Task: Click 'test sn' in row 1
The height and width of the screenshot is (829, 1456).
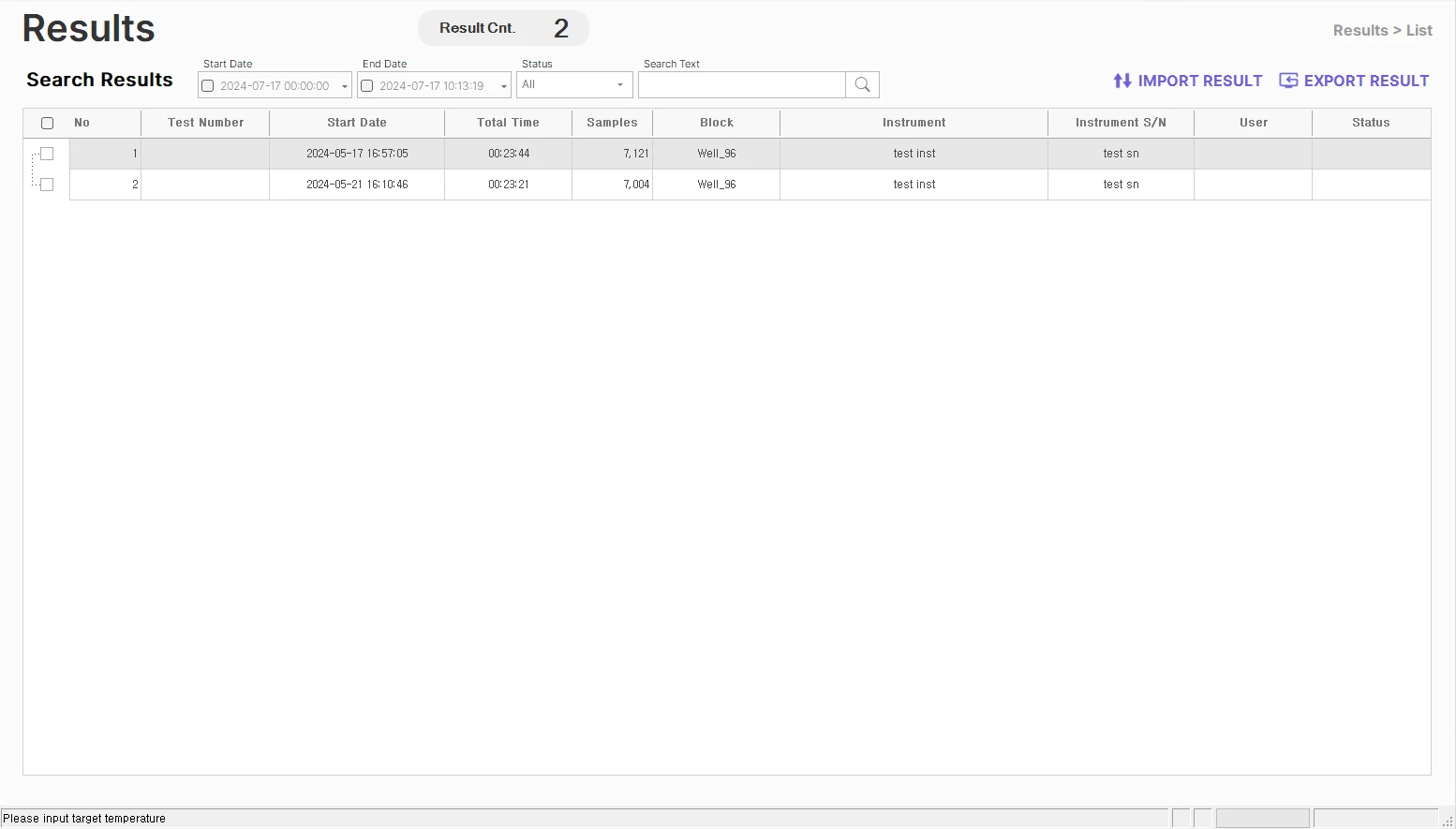Action: tap(1122, 154)
